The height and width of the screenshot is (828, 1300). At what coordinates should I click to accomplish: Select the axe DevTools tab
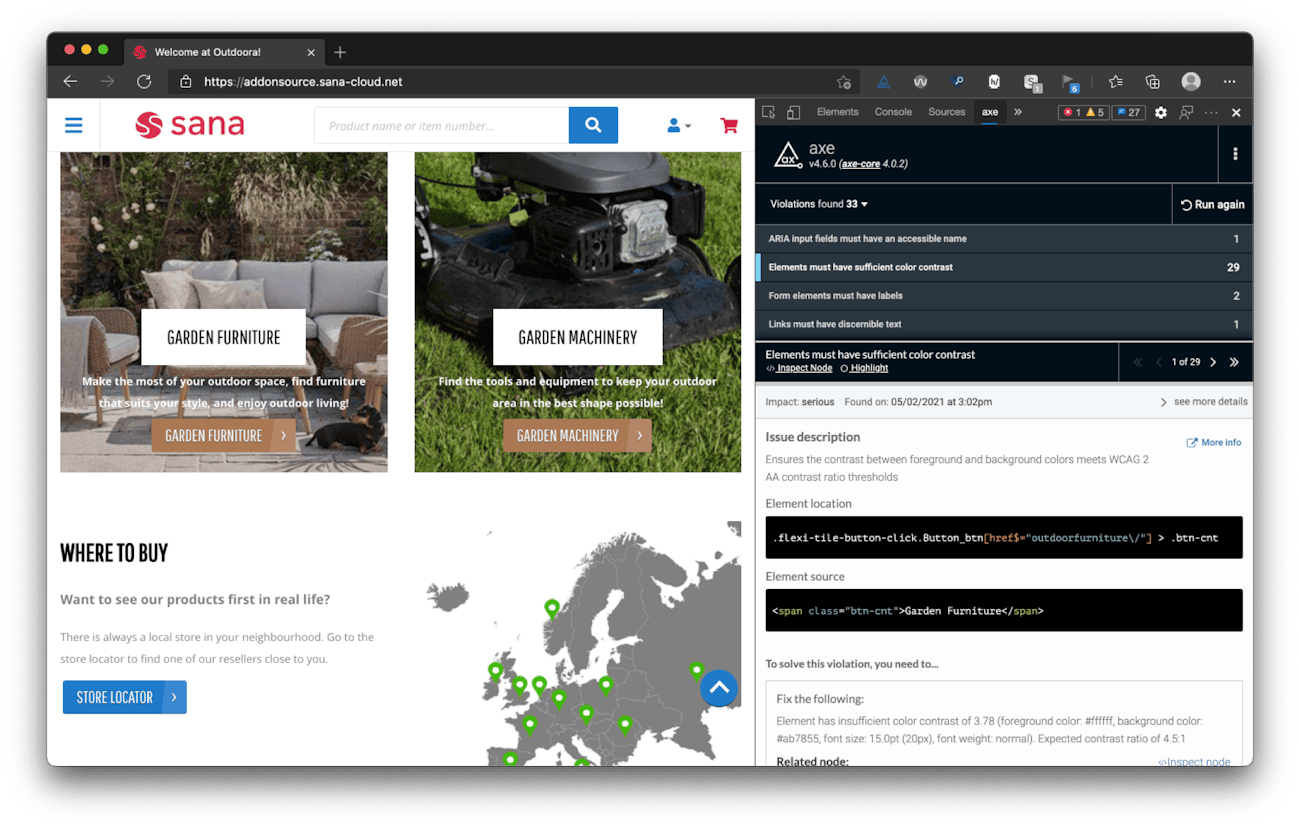(989, 112)
